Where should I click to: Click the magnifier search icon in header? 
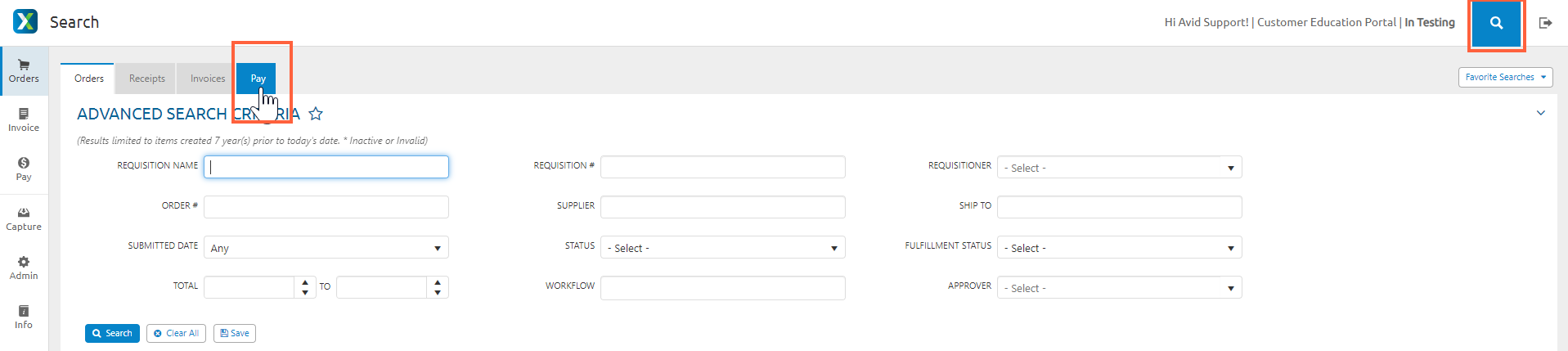coord(1496,23)
